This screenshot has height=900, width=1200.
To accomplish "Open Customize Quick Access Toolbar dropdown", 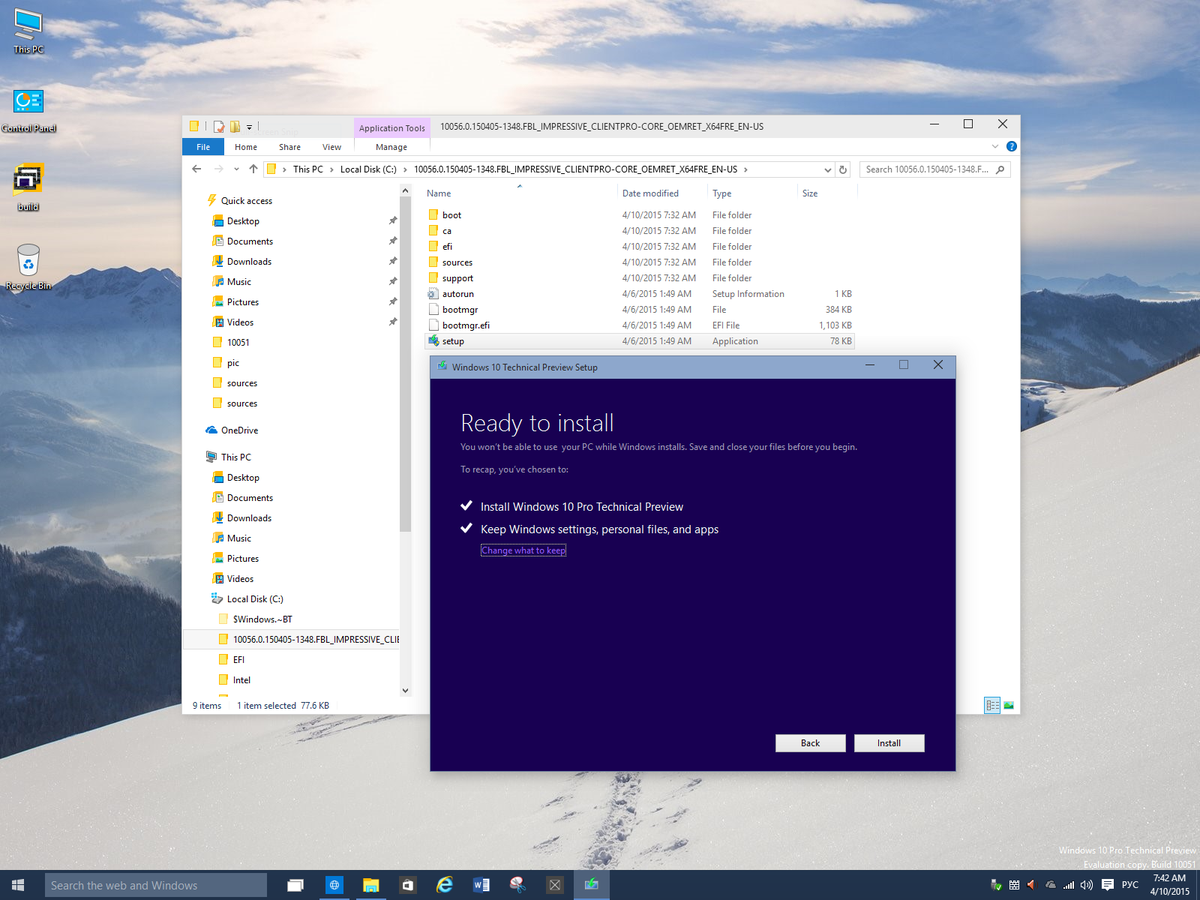I will click(249, 127).
